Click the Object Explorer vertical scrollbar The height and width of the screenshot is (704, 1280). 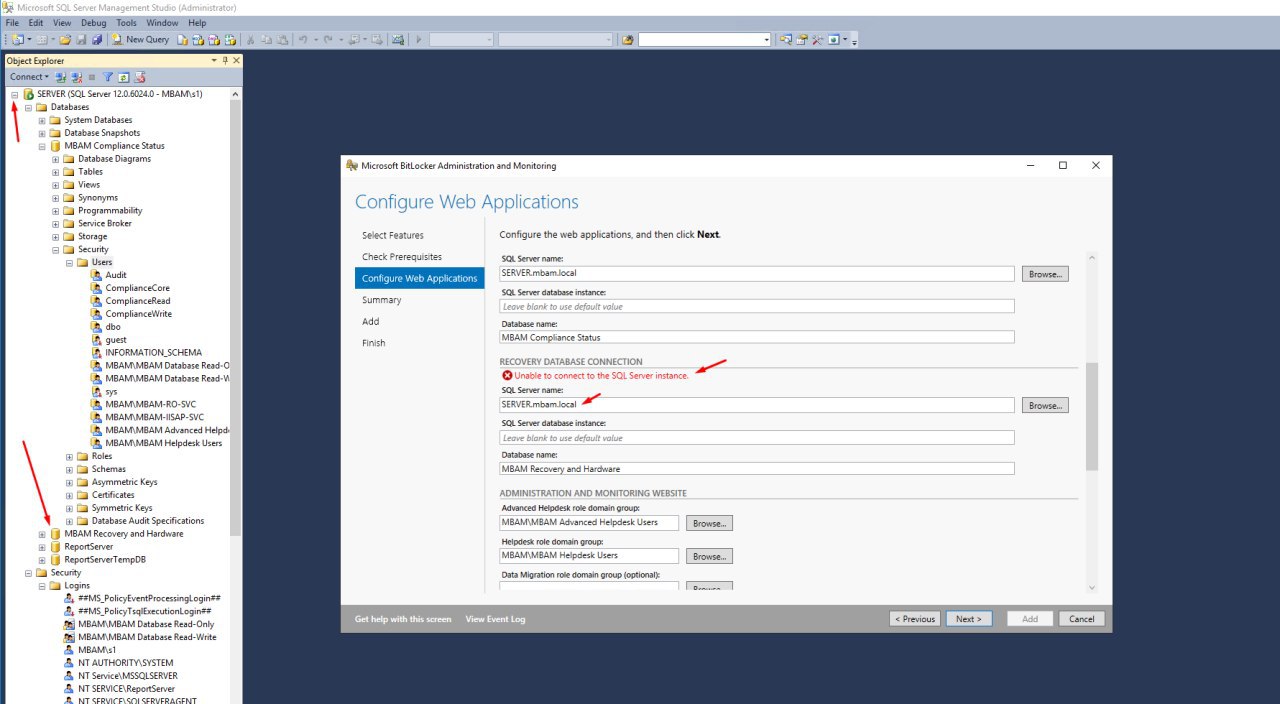coord(235,318)
